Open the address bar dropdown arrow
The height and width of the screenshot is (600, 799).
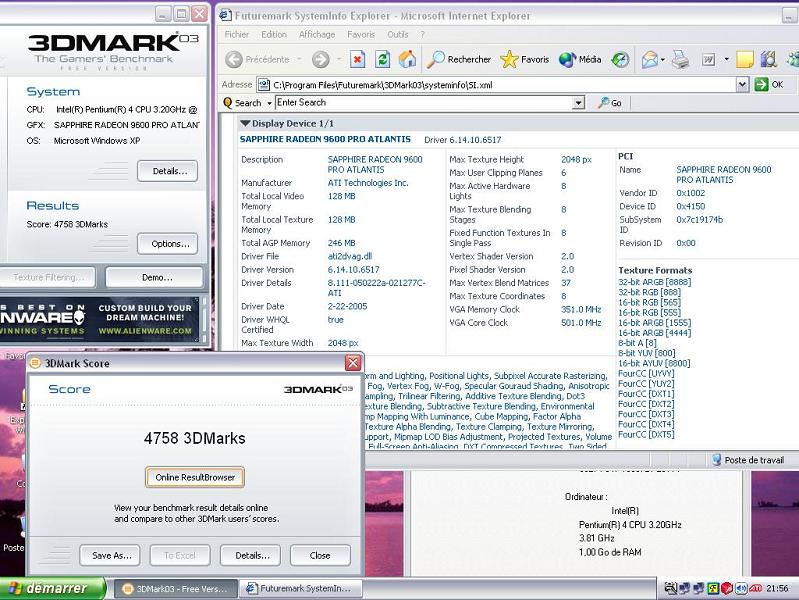click(742, 85)
